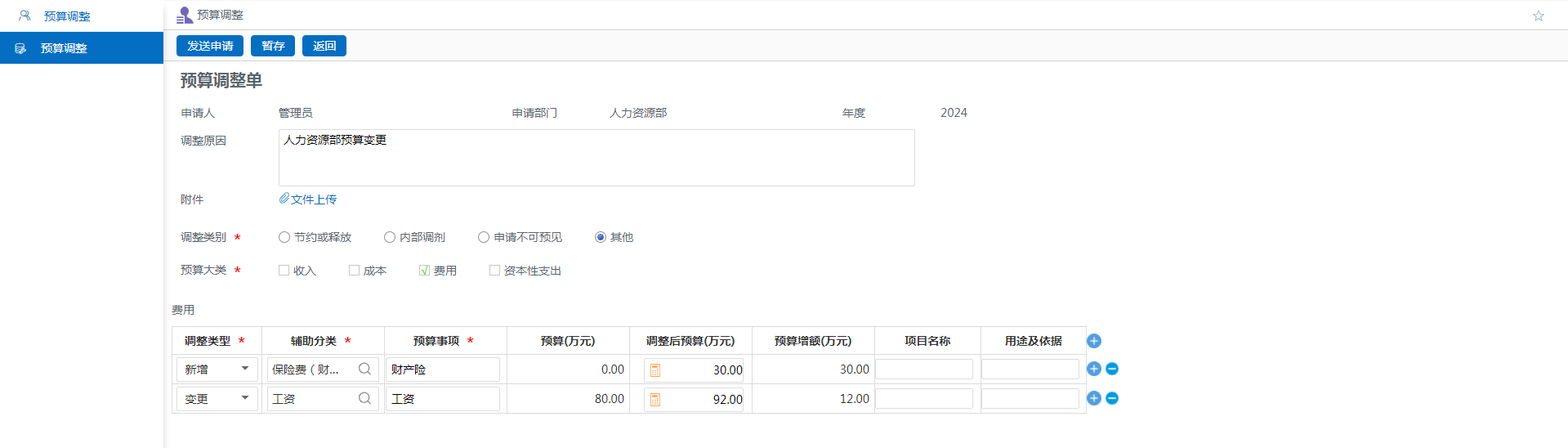Click the favorite star icon
Image resolution: width=1568 pixels, height=448 pixels.
[x=1538, y=16]
